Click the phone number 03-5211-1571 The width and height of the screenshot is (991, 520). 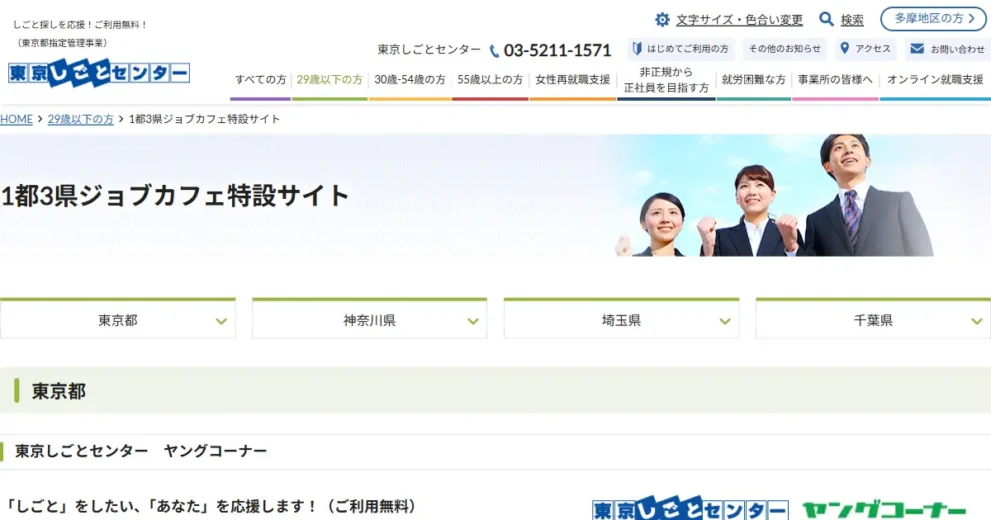click(557, 50)
